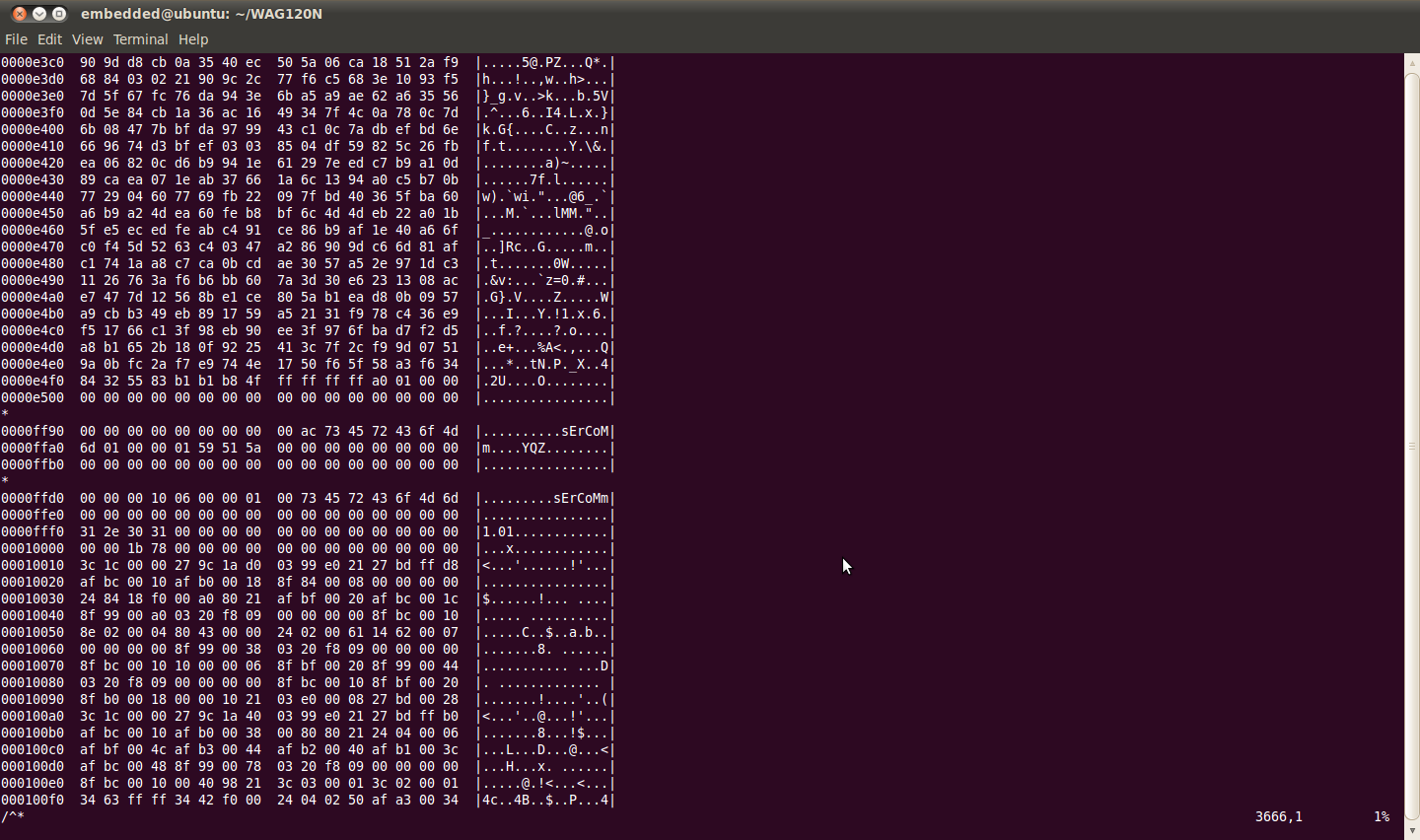Open the View menu

pos(87,39)
